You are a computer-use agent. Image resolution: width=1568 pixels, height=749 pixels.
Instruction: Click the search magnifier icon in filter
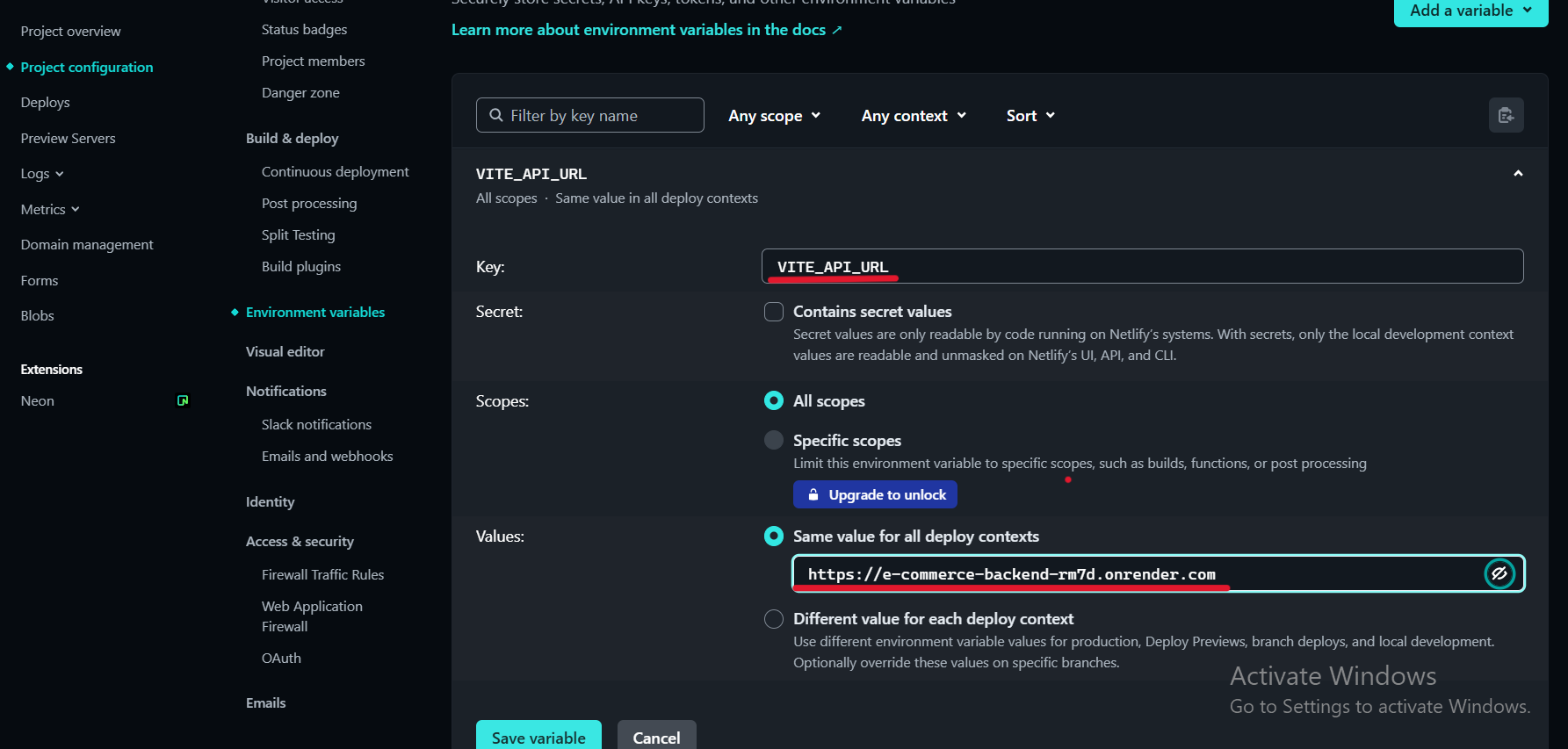(x=496, y=116)
